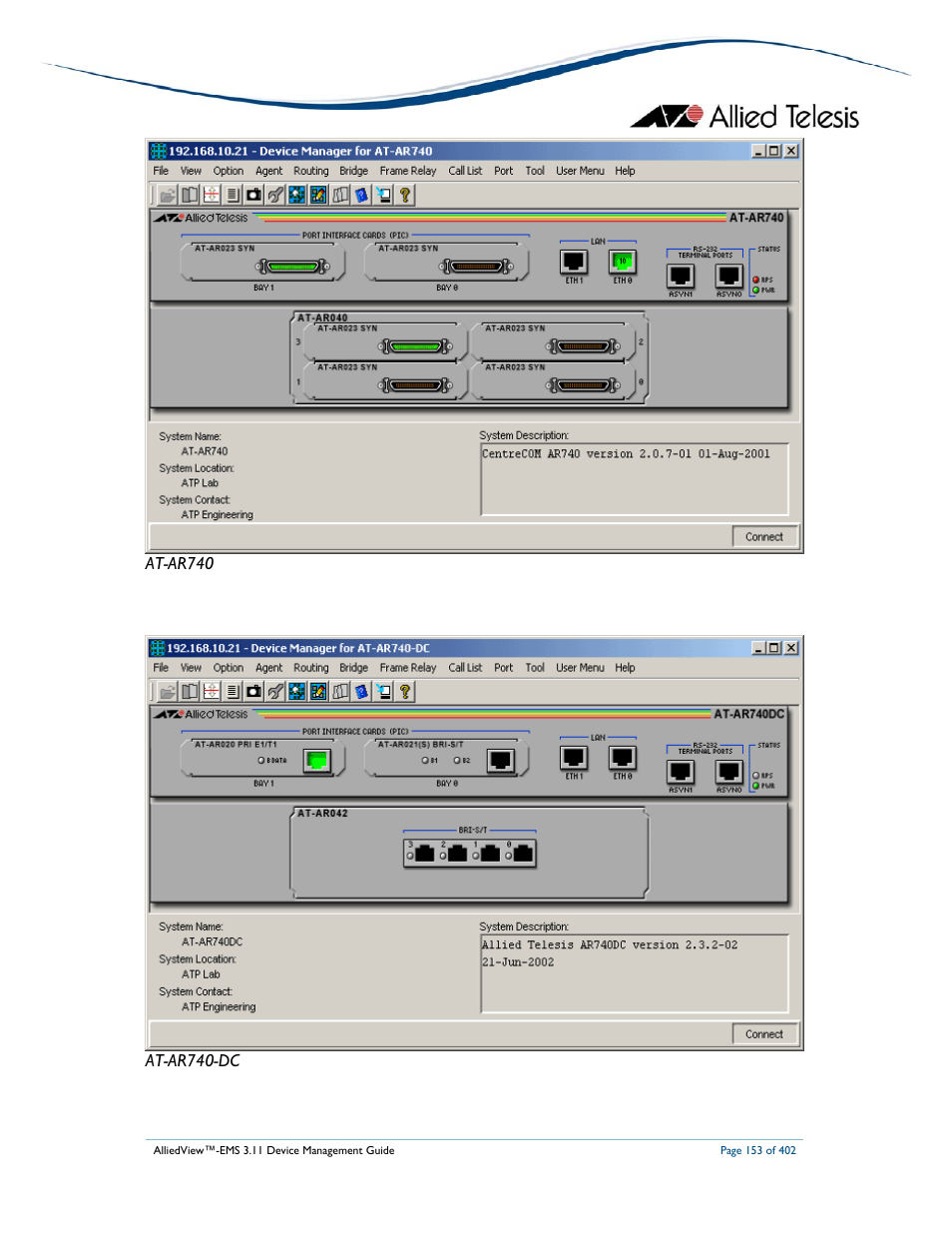Click the open-folder icon in the AT-AR740-DC window toolbar
952x1233 pixels.
click(x=168, y=691)
